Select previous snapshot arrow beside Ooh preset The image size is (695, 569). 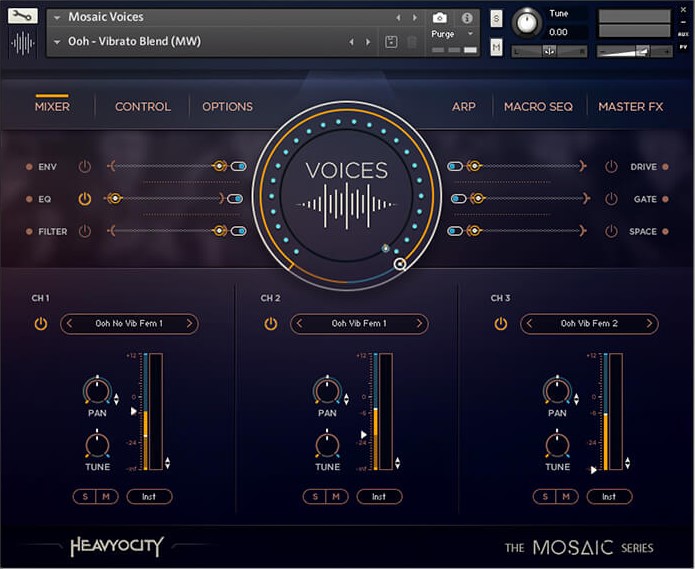[x=351, y=42]
